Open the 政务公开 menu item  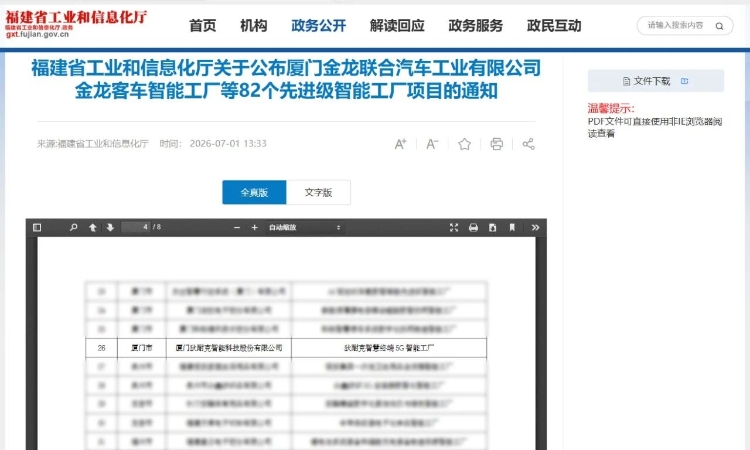coord(319,26)
